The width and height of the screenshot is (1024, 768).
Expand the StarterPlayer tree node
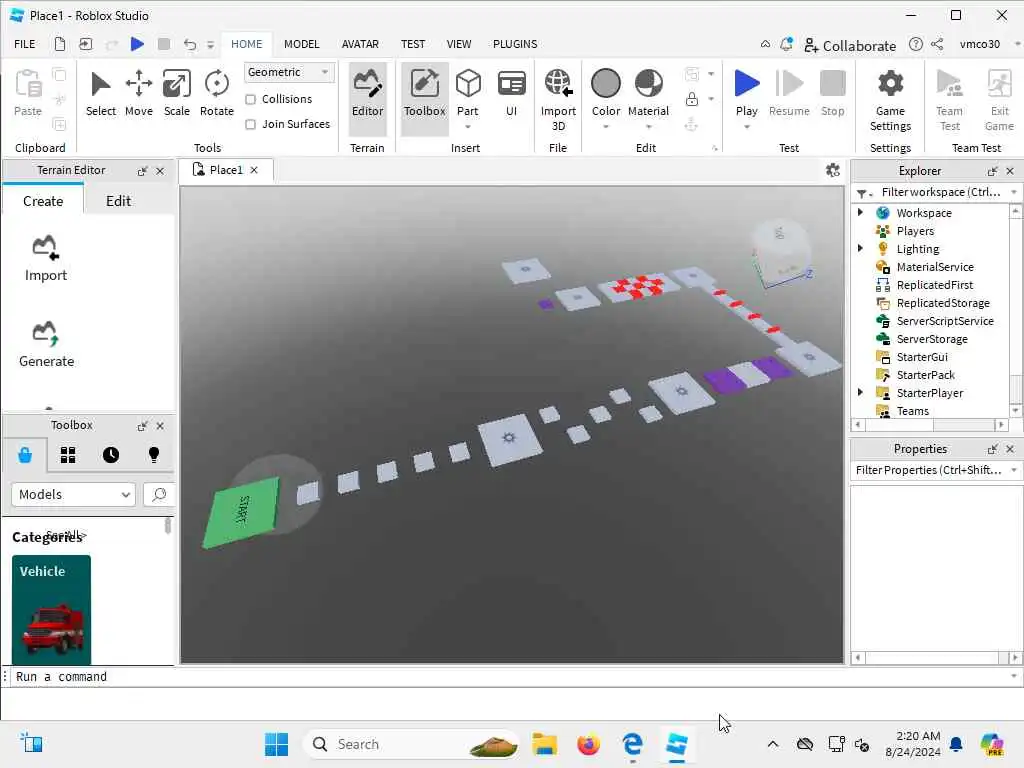860,392
